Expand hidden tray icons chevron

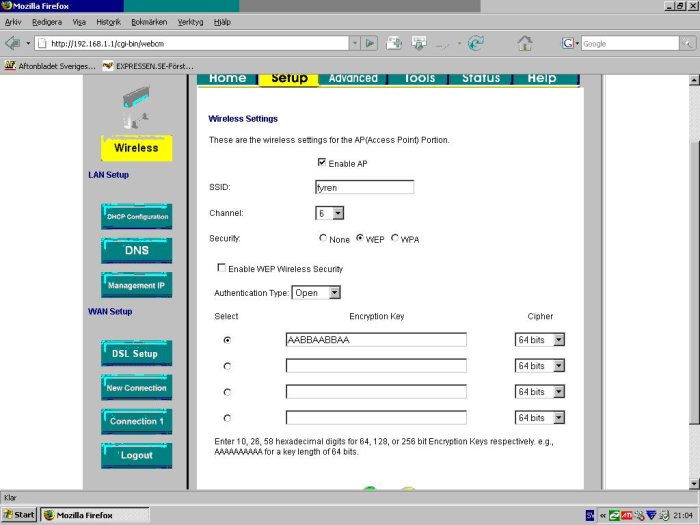pos(603,515)
